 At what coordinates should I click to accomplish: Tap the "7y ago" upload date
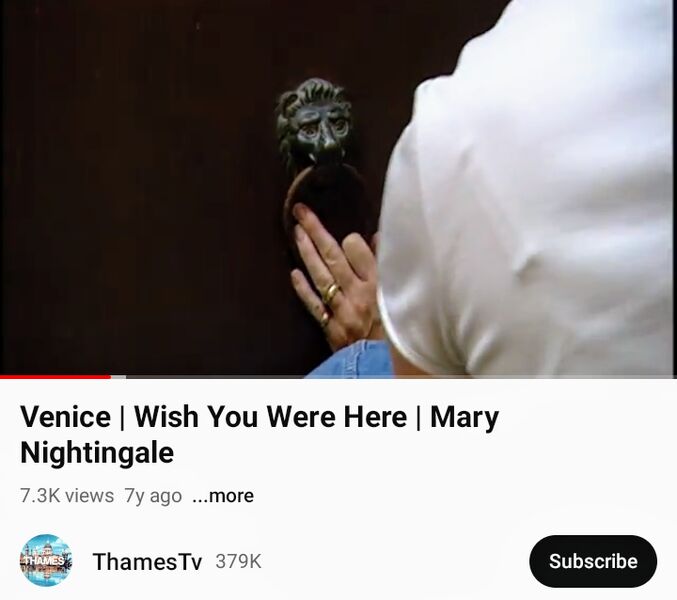(153, 496)
